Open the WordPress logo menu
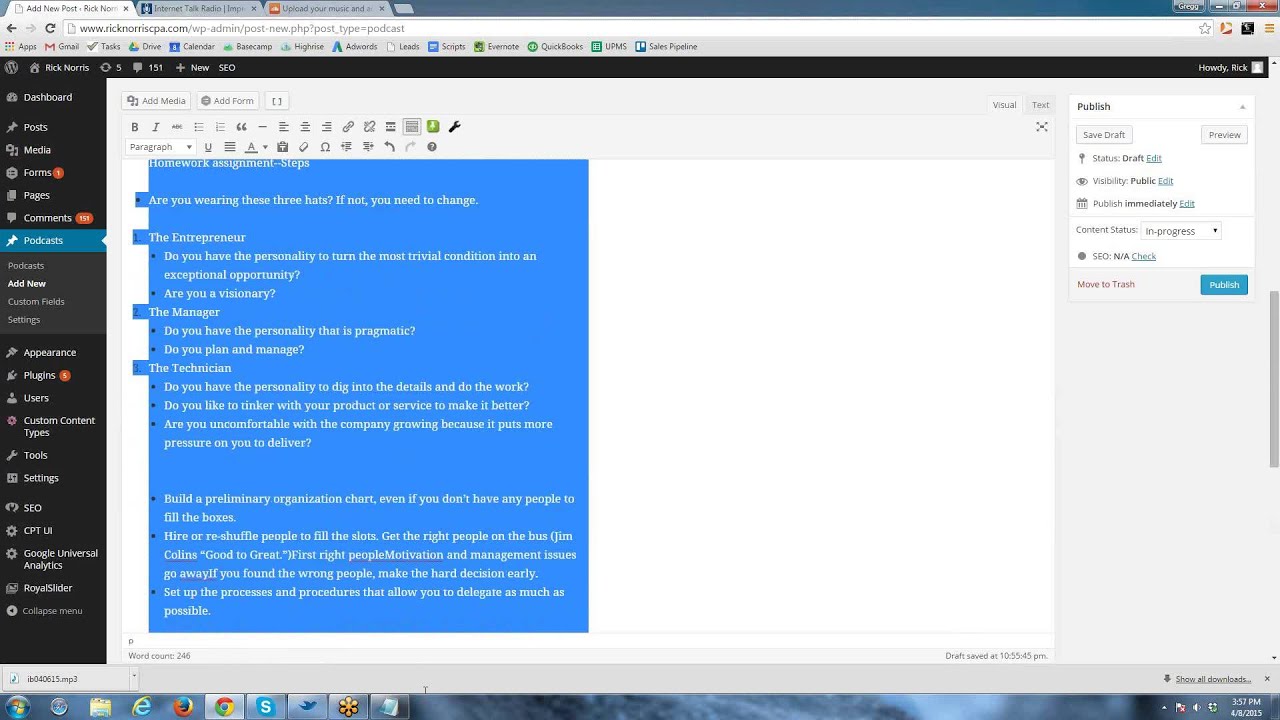1280x720 pixels. [x=11, y=67]
